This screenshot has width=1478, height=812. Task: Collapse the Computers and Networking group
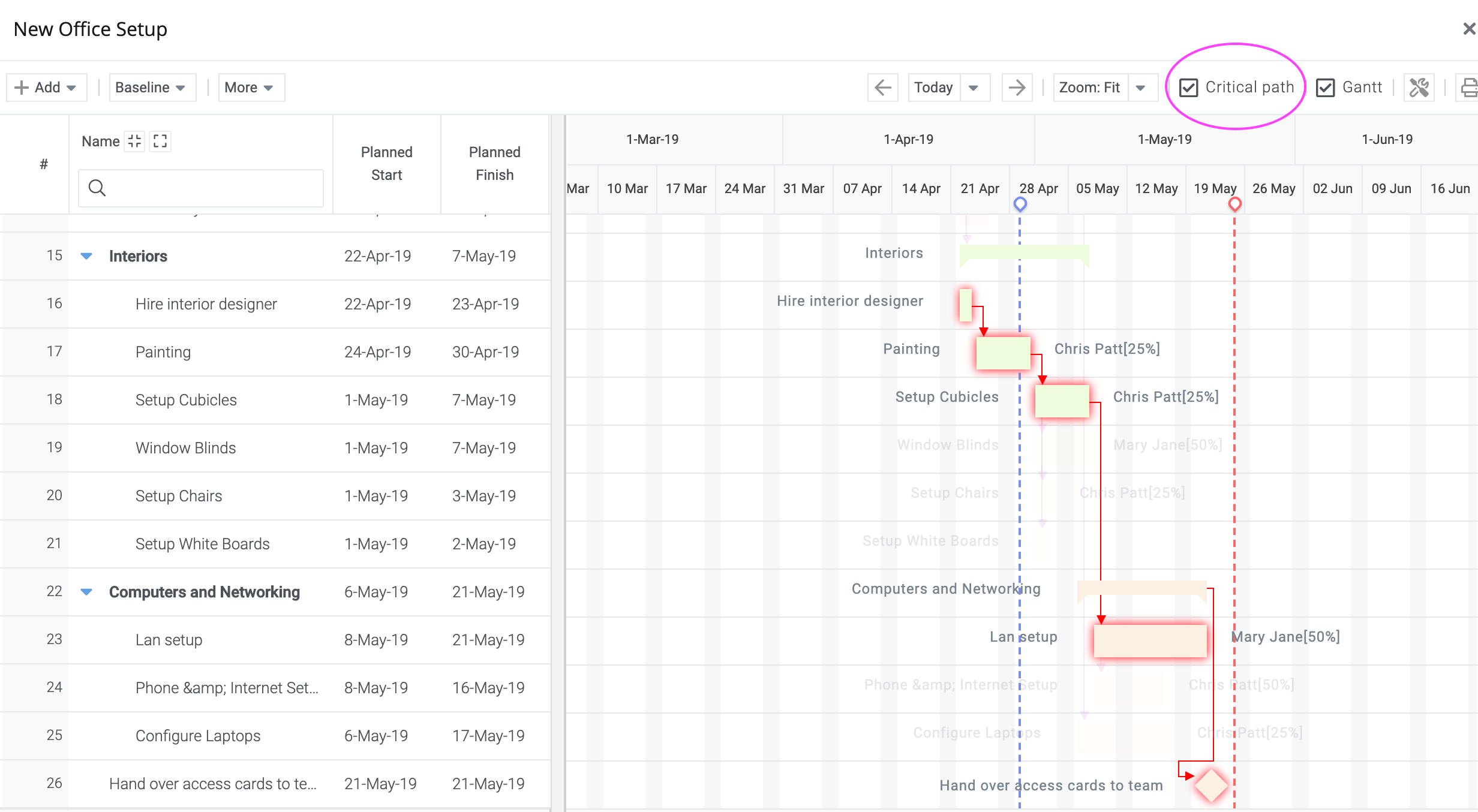(86, 591)
